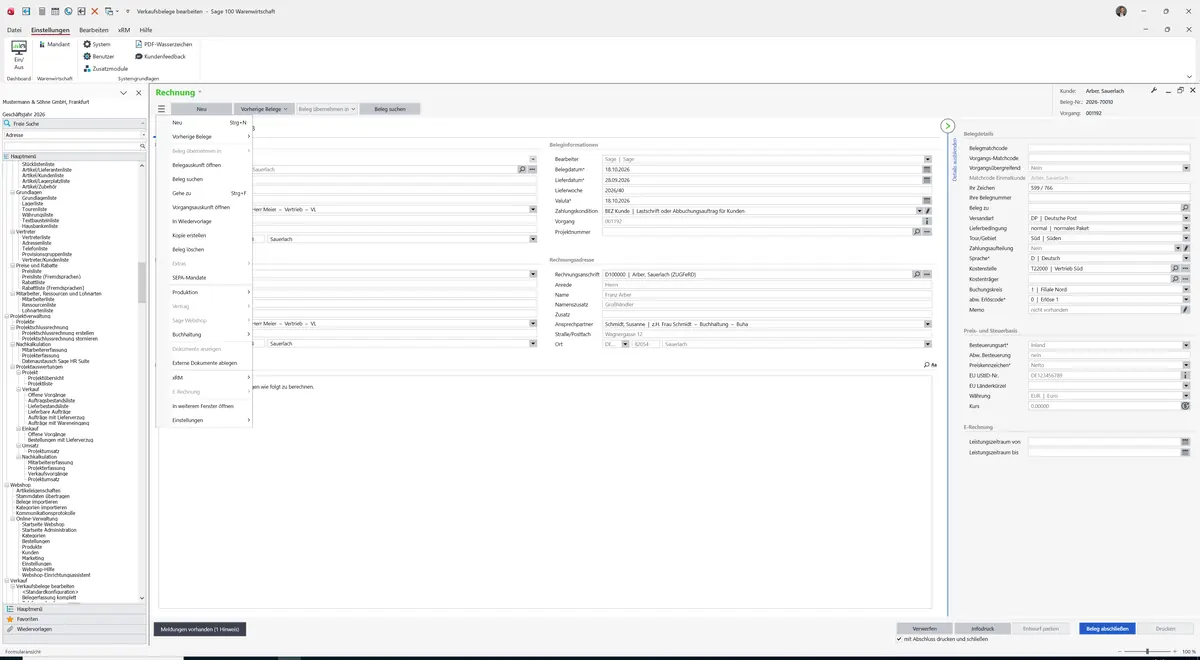Viewport: 1200px width, 660px height.
Task: Open calendar for Leistungszeitraum von
Action: click(x=1186, y=441)
